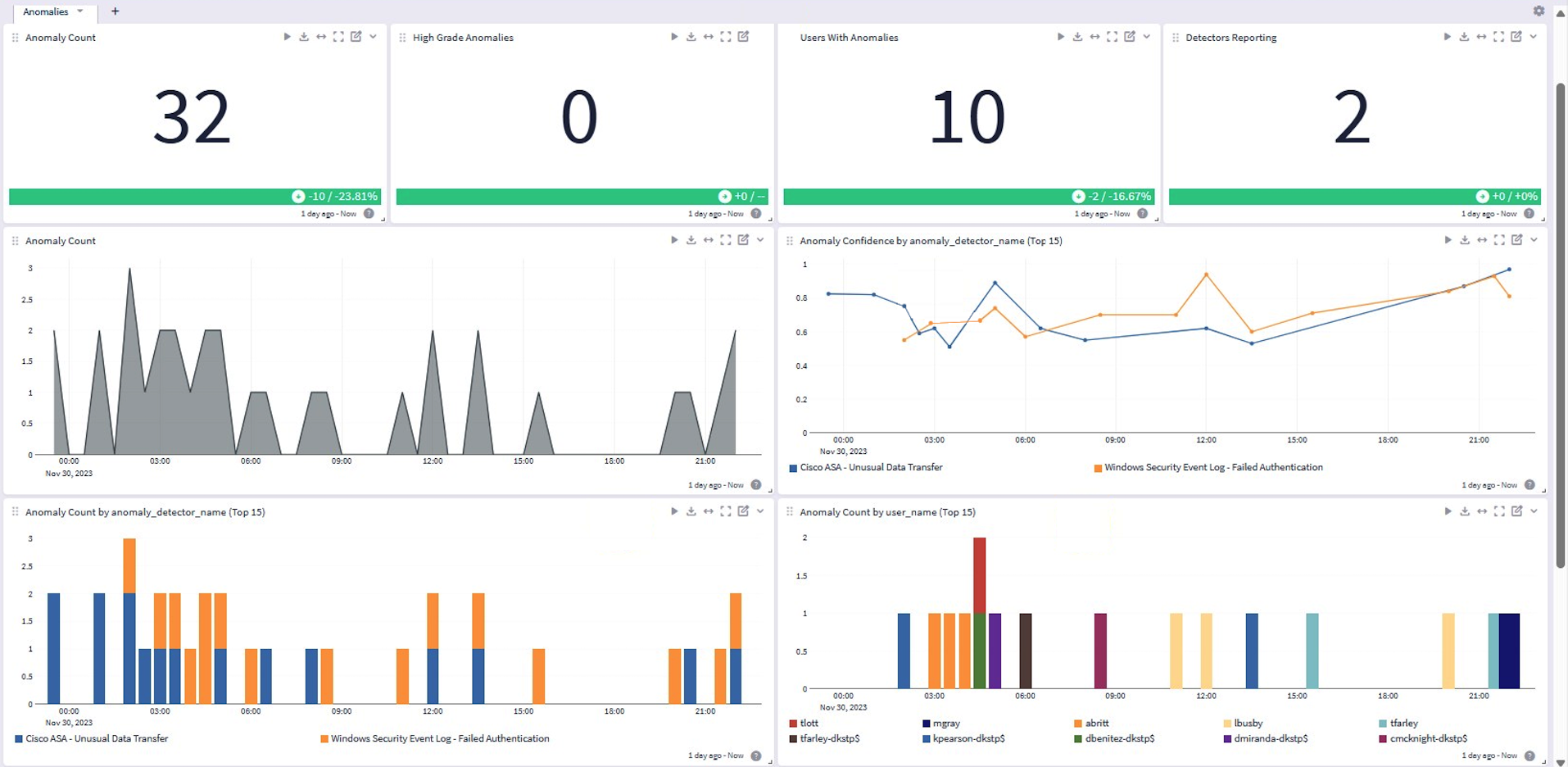Open dashboard settings gear

(1539, 11)
